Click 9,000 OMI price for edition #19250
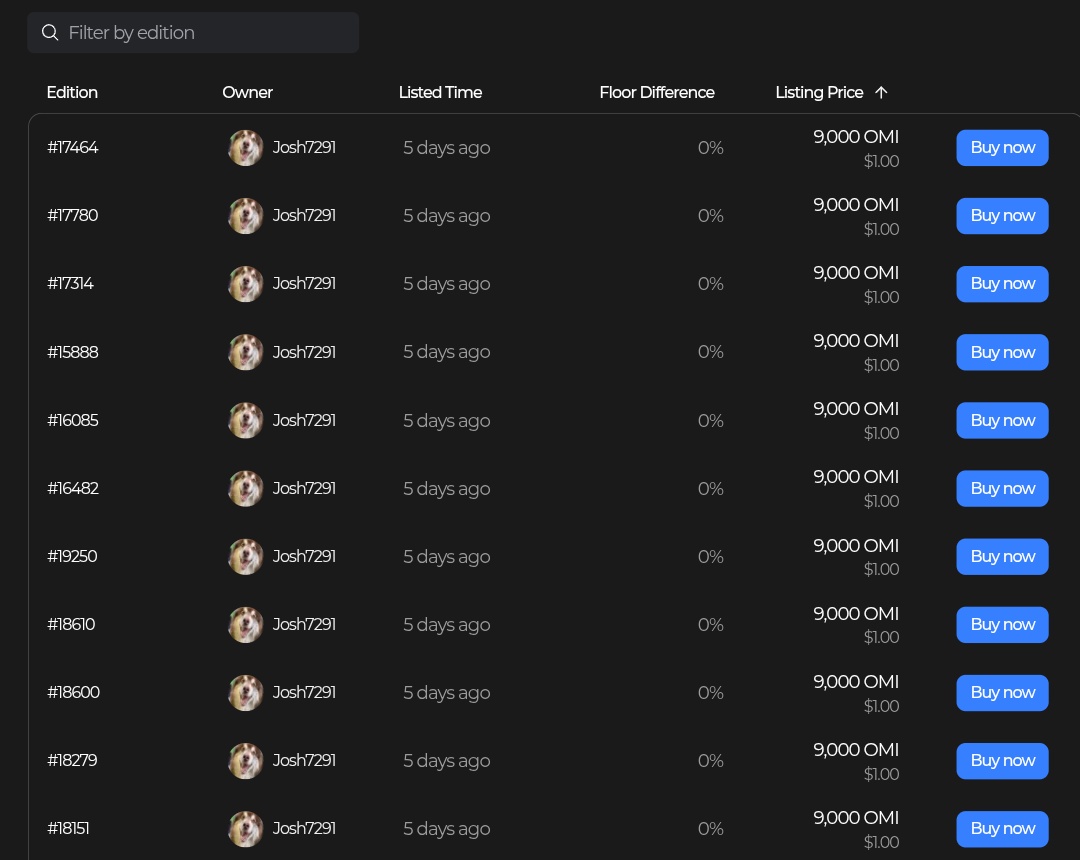The image size is (1080, 860). coord(856,546)
